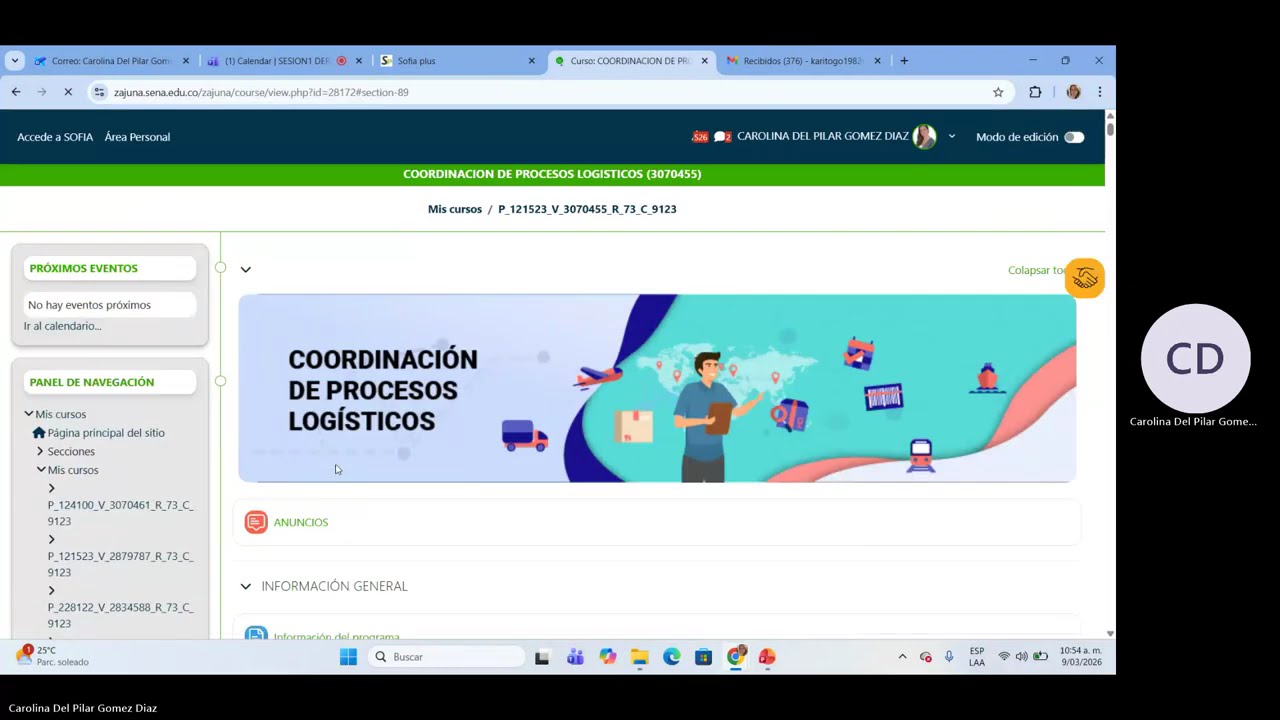View site information icon in address bar
The width and height of the screenshot is (1280, 720).
pos(99,92)
